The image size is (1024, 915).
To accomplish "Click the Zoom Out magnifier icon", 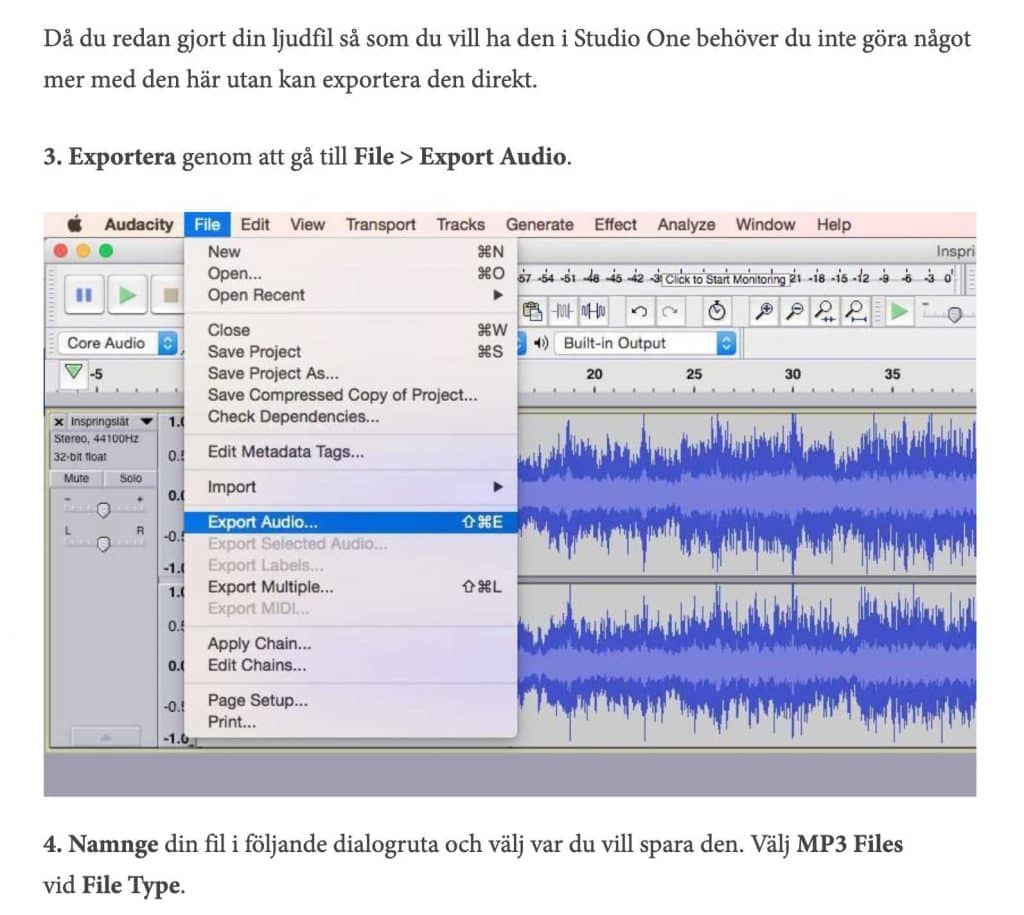I will (x=794, y=312).
